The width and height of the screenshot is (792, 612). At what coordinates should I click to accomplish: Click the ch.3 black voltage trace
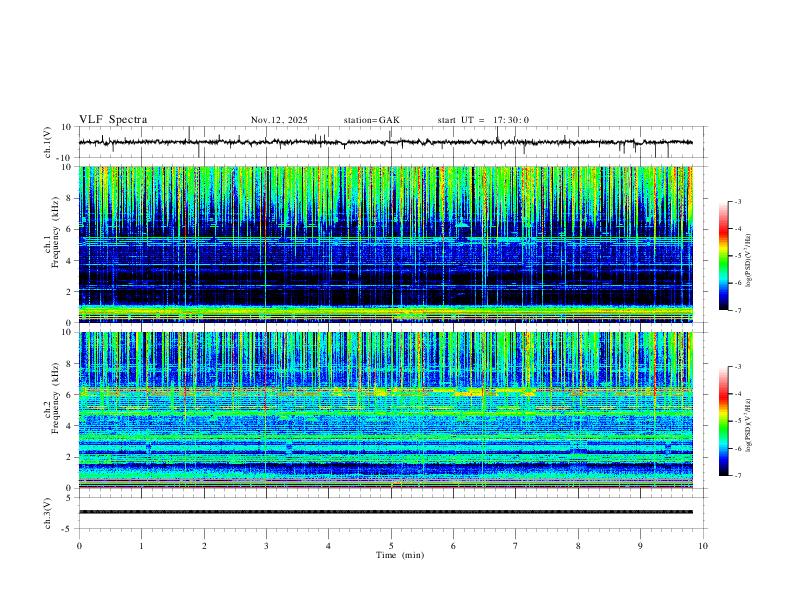(x=386, y=512)
